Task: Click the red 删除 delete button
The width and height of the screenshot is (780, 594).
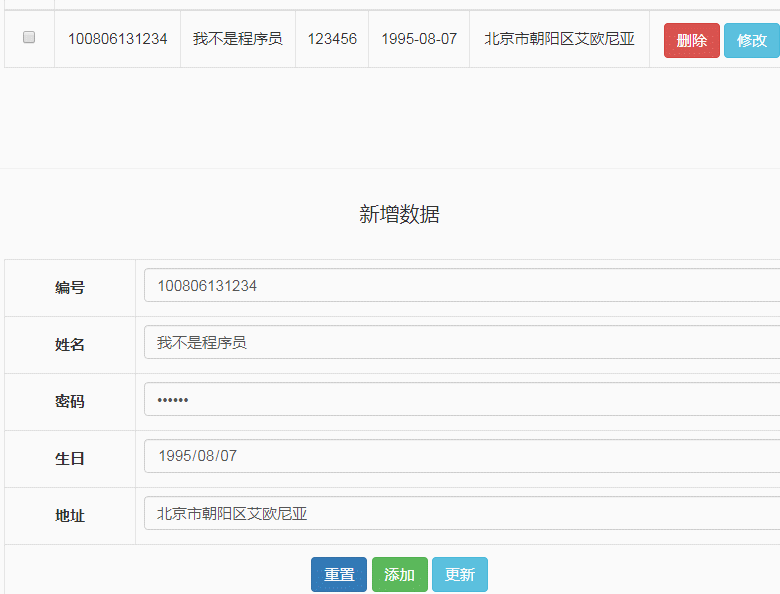Action: (691, 40)
